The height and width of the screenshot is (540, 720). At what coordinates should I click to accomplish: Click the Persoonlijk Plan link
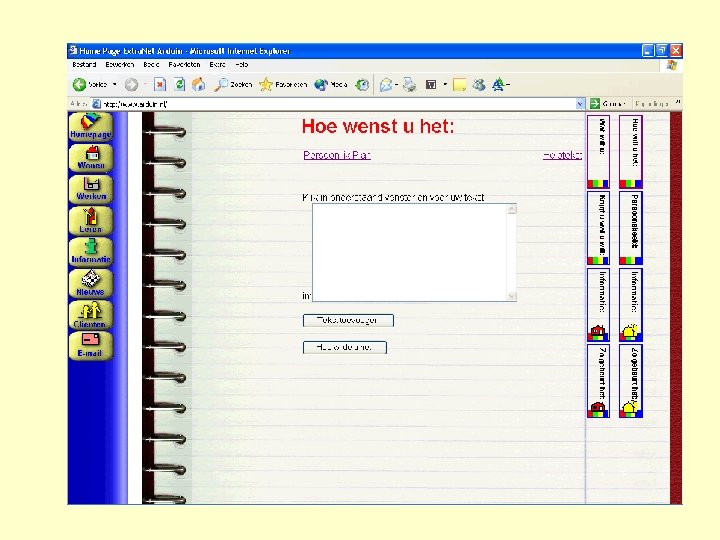click(x=337, y=155)
